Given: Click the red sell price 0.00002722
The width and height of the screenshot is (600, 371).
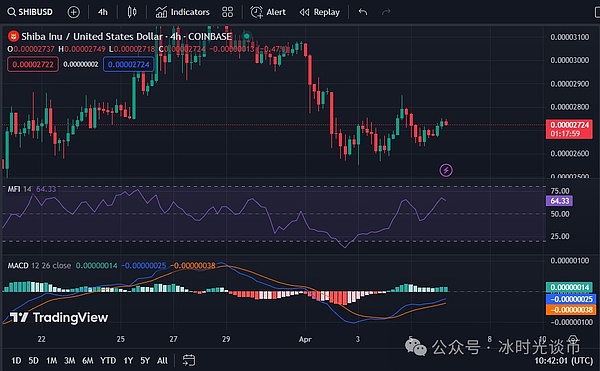Looking at the screenshot, I should [x=33, y=64].
